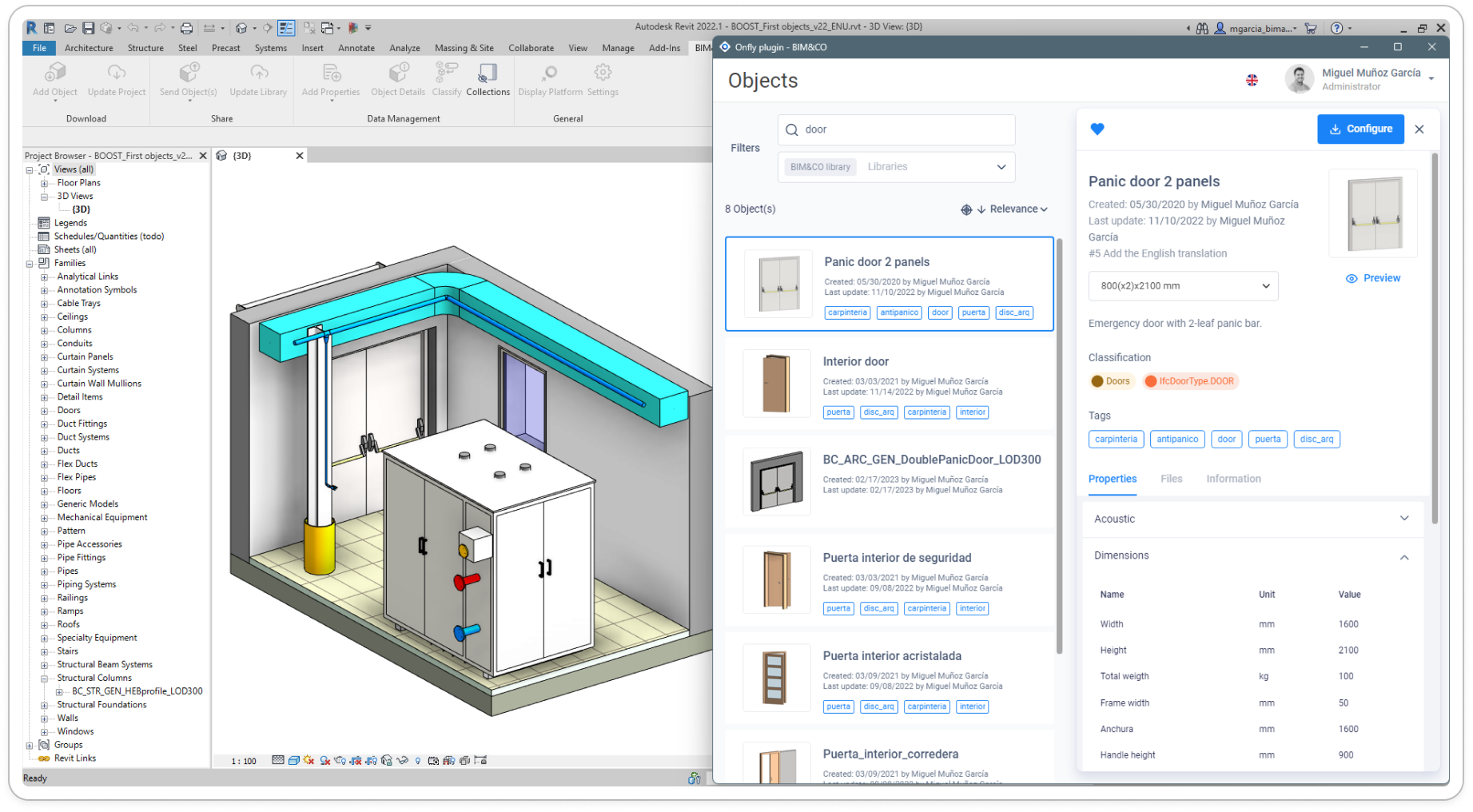Click the Doors classification chip
This screenshot has width=1473, height=812.
coord(1111,381)
